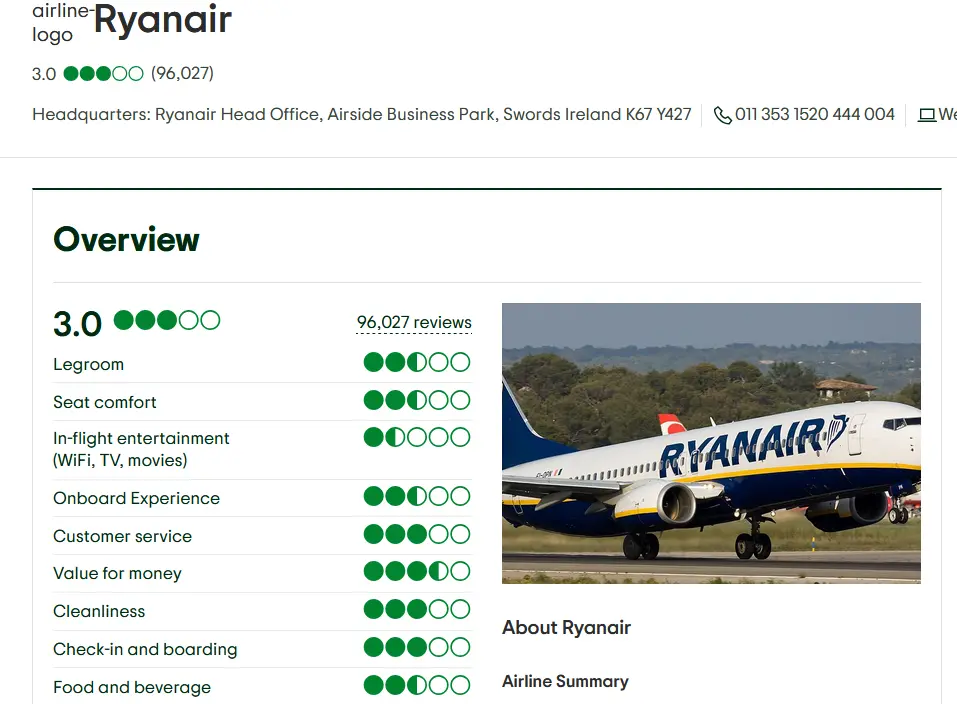Click the Food and beverage rating bubbles
This screenshot has width=957, height=704.
pos(416,686)
